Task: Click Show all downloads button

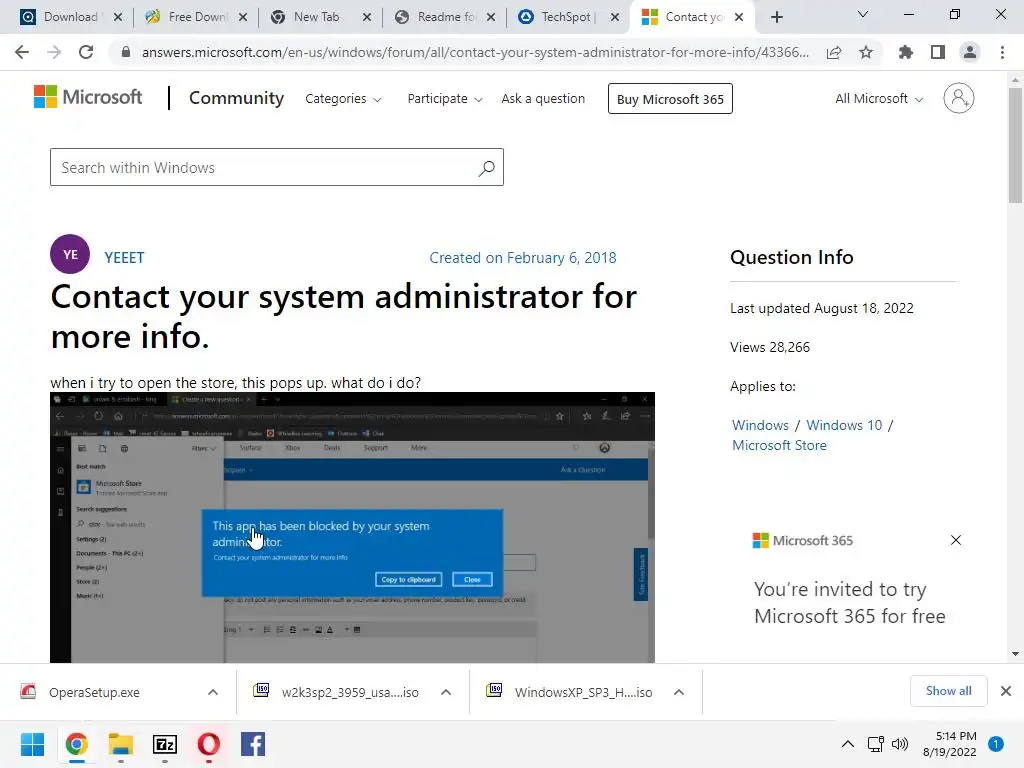Action: click(x=948, y=691)
